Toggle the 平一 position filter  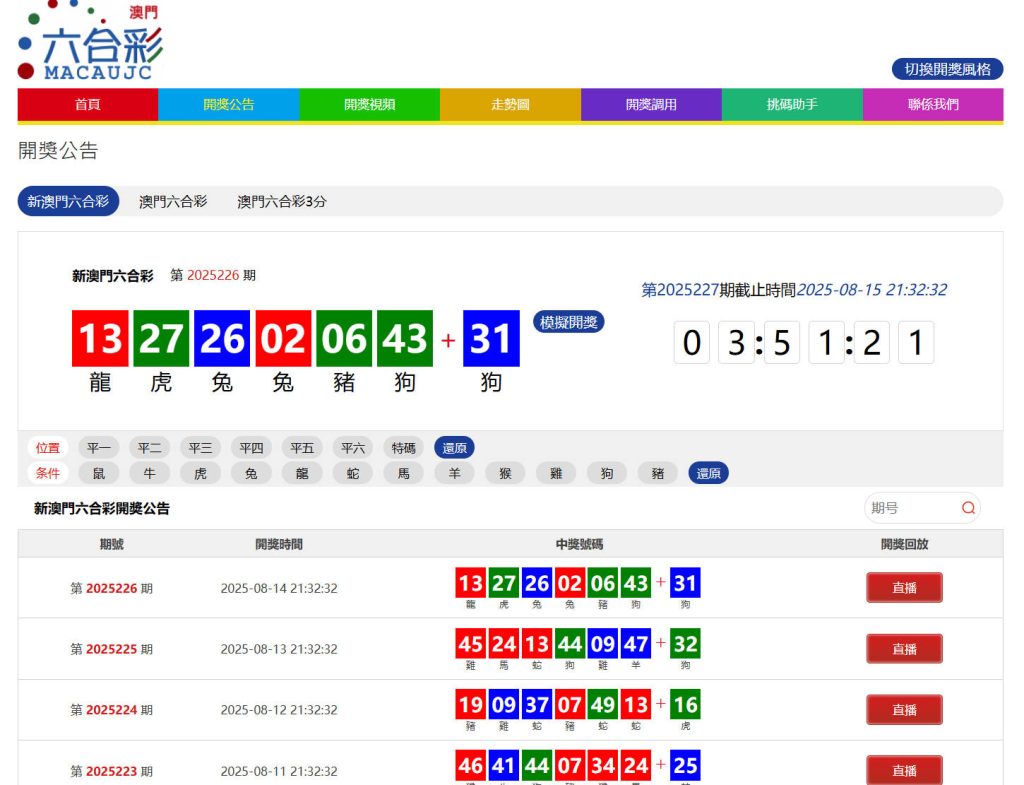pyautogui.click(x=98, y=447)
